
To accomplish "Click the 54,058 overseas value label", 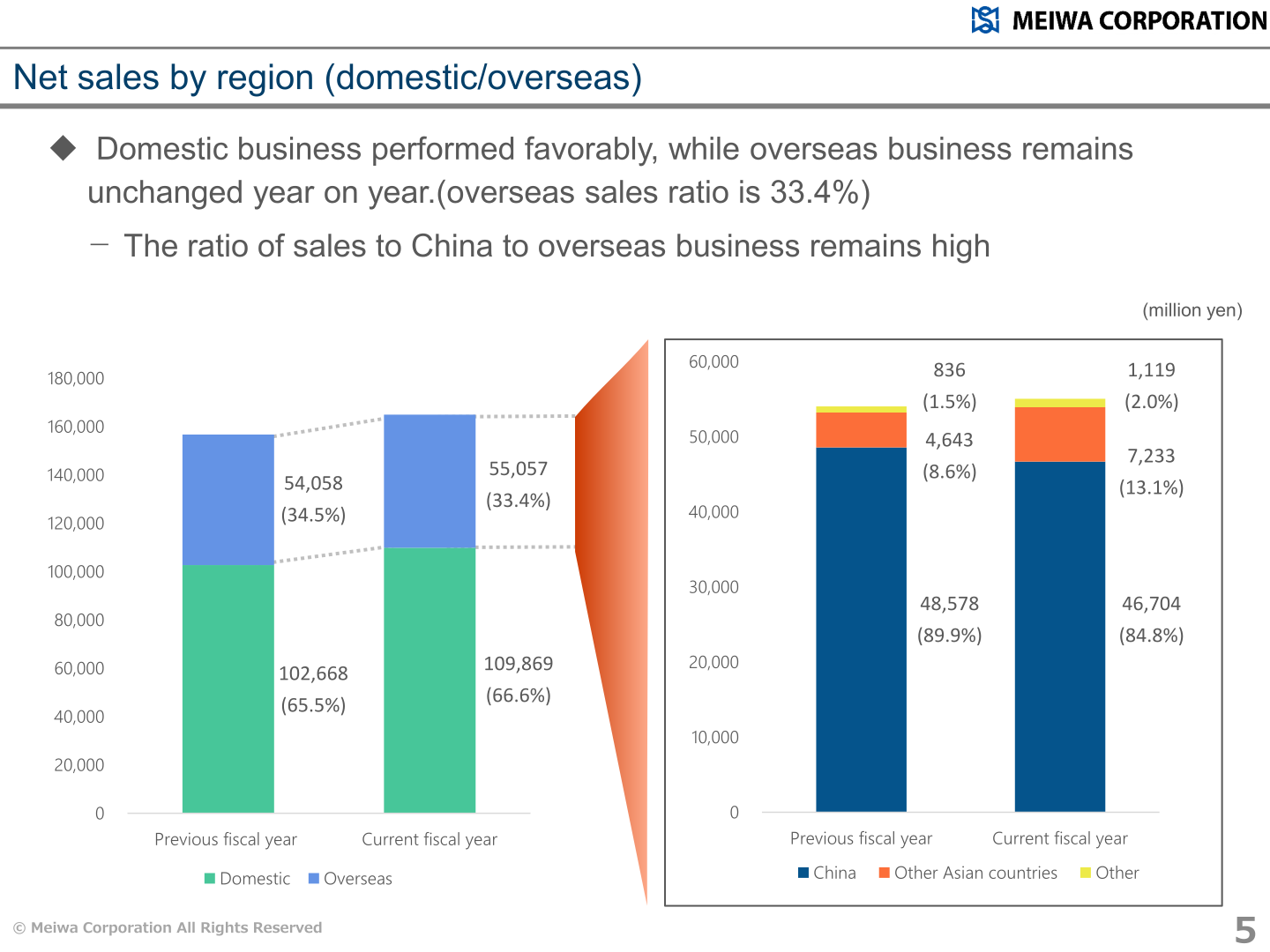I will (x=313, y=483).
